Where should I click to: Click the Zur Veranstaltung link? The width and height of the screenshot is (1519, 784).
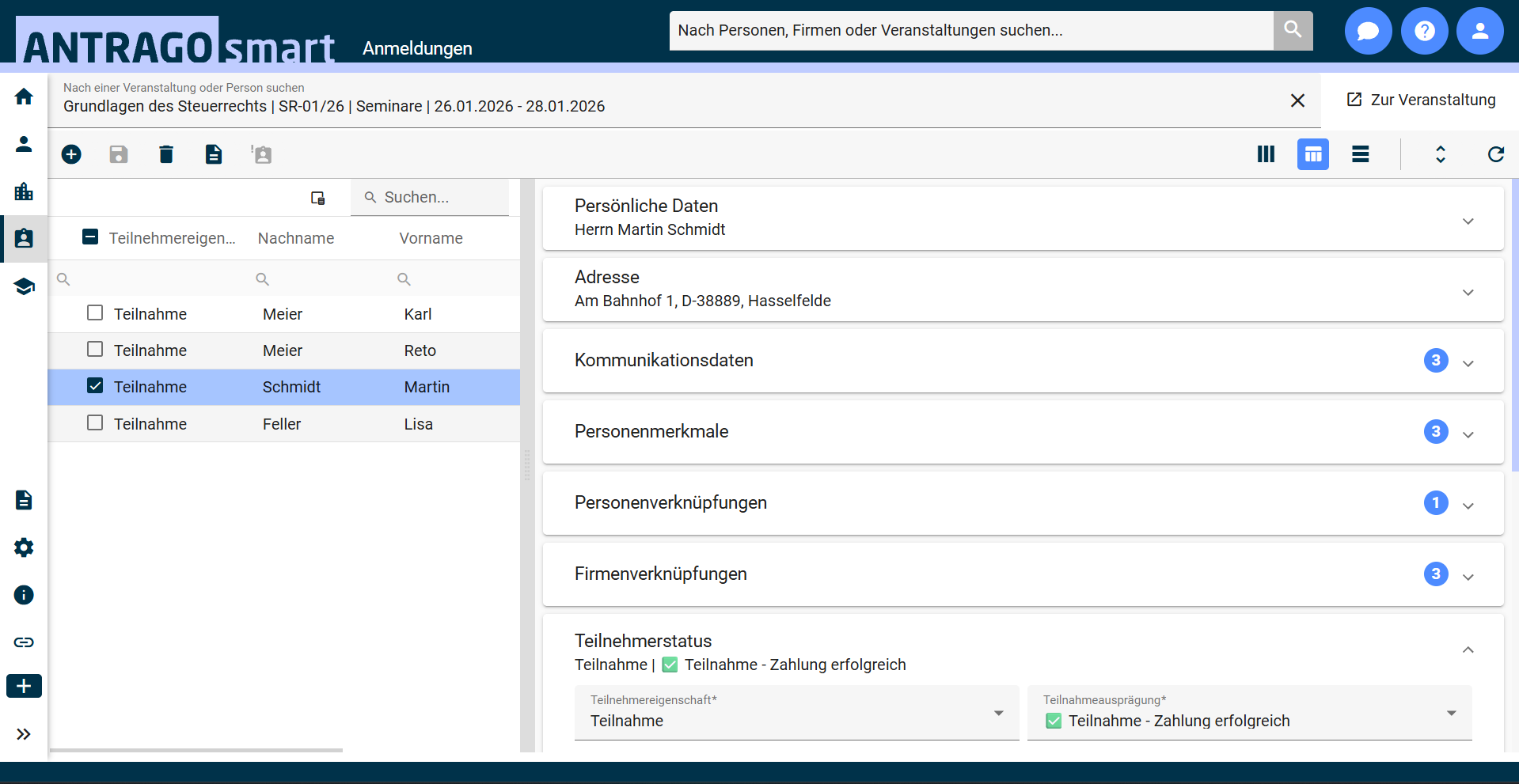click(x=1421, y=100)
